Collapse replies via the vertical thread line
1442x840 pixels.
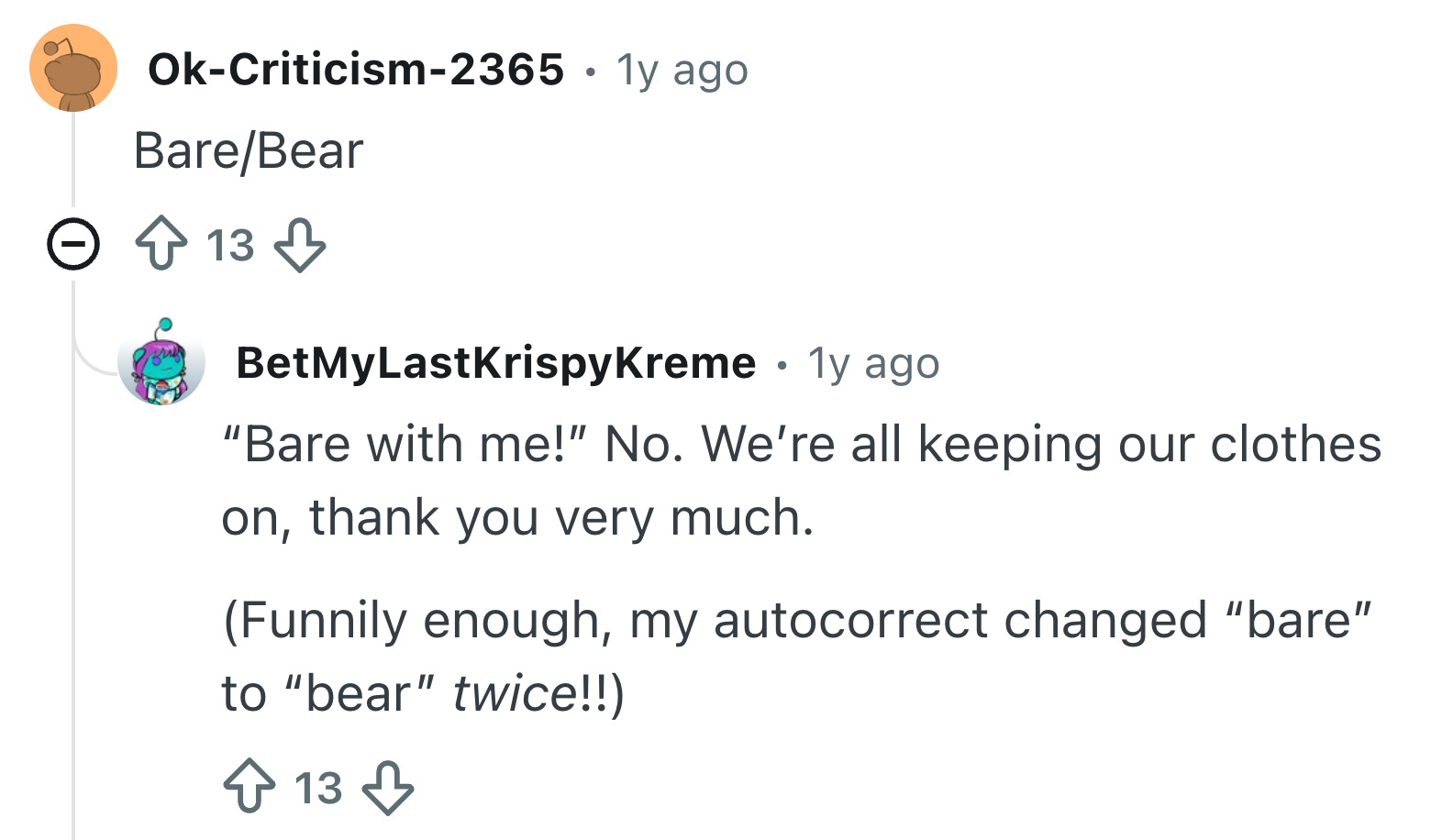pos(73,569)
